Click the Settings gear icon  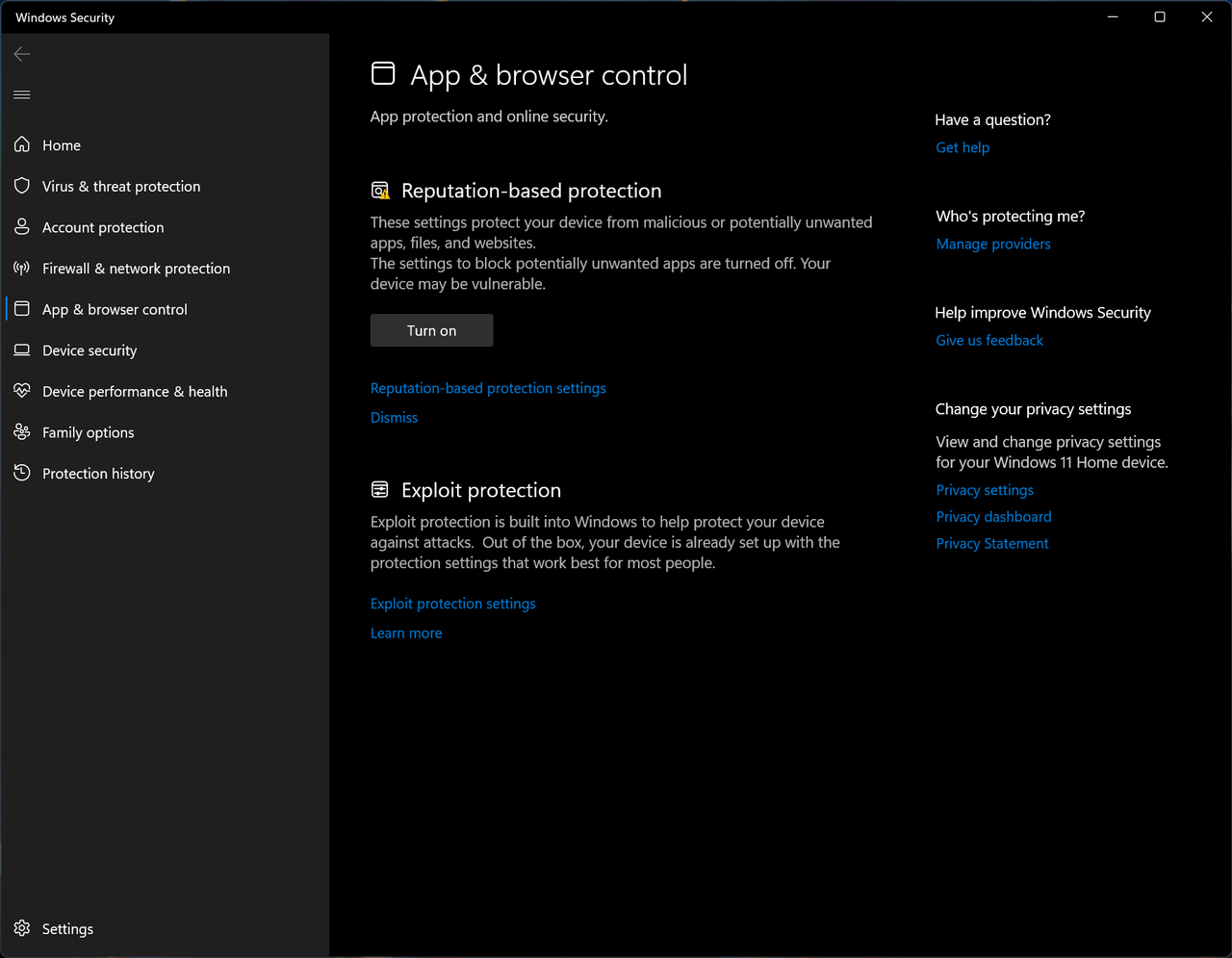tap(22, 928)
